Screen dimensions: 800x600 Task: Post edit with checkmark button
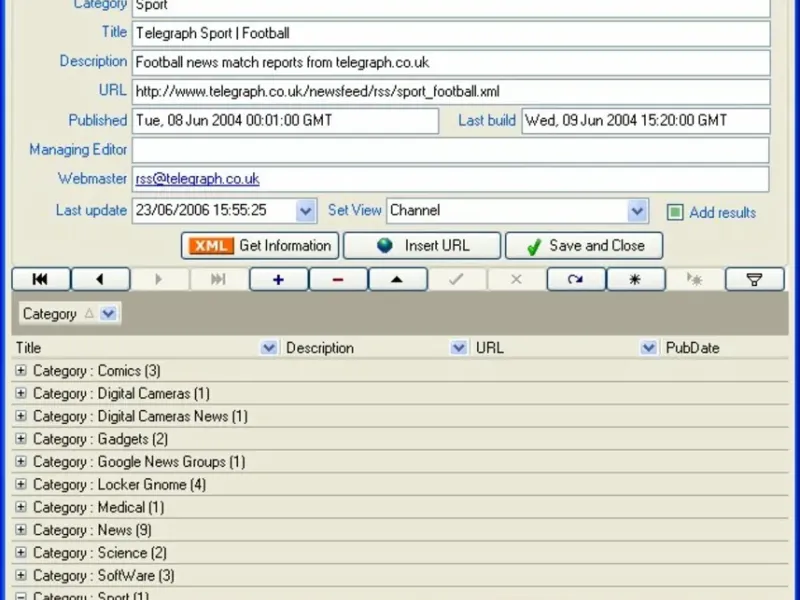[x=457, y=279]
